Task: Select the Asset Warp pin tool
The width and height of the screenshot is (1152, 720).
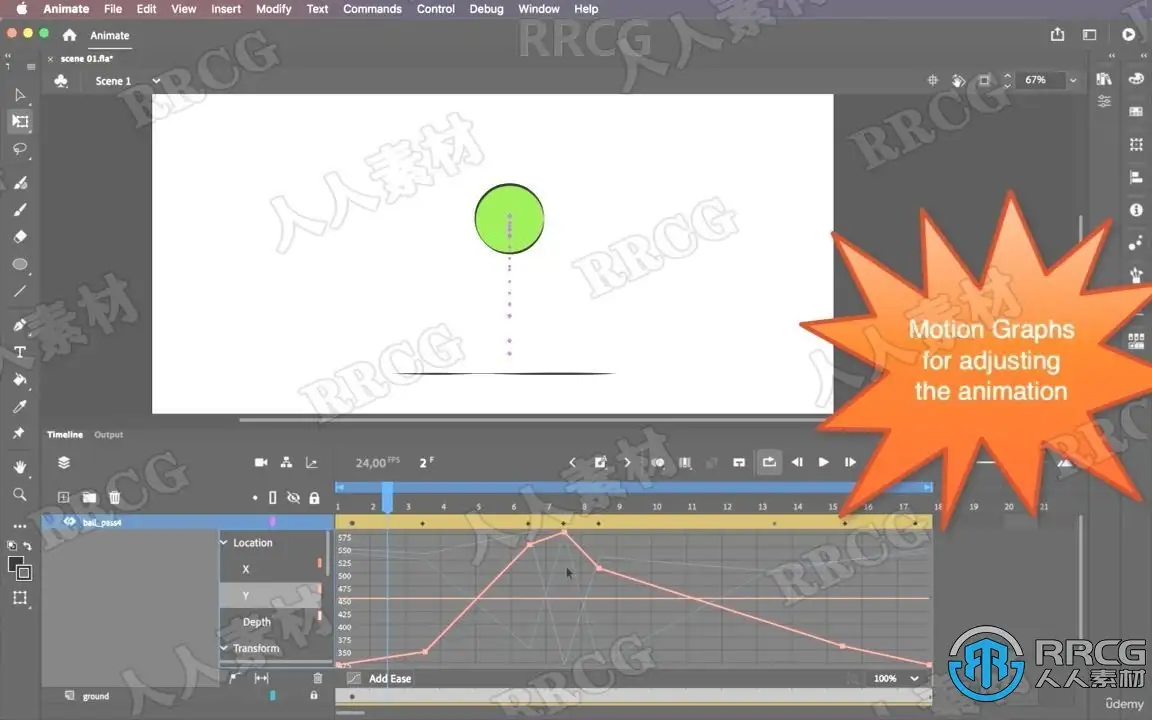Action: [20, 433]
